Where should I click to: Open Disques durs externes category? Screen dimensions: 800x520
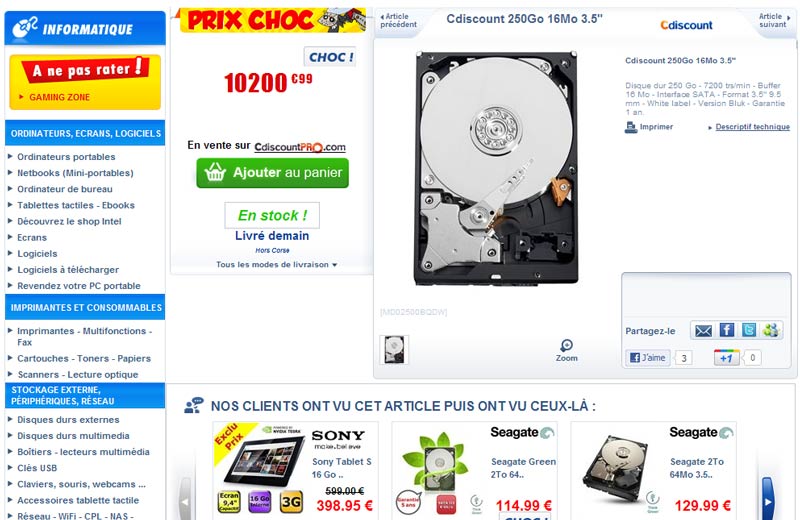68,419
